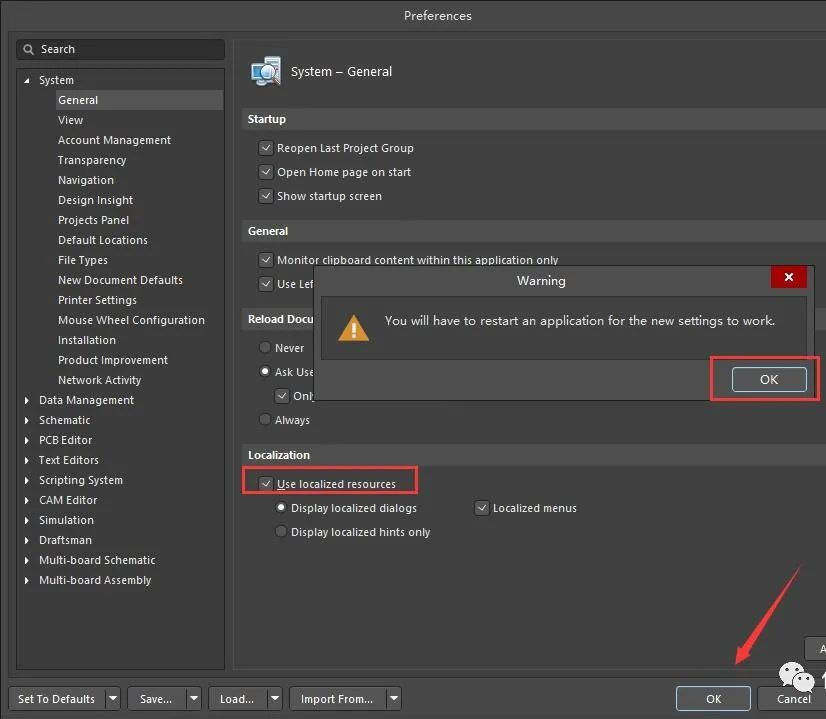This screenshot has height=719, width=826.
Task: Click the warning triangle icon
Action: pyautogui.click(x=353, y=327)
